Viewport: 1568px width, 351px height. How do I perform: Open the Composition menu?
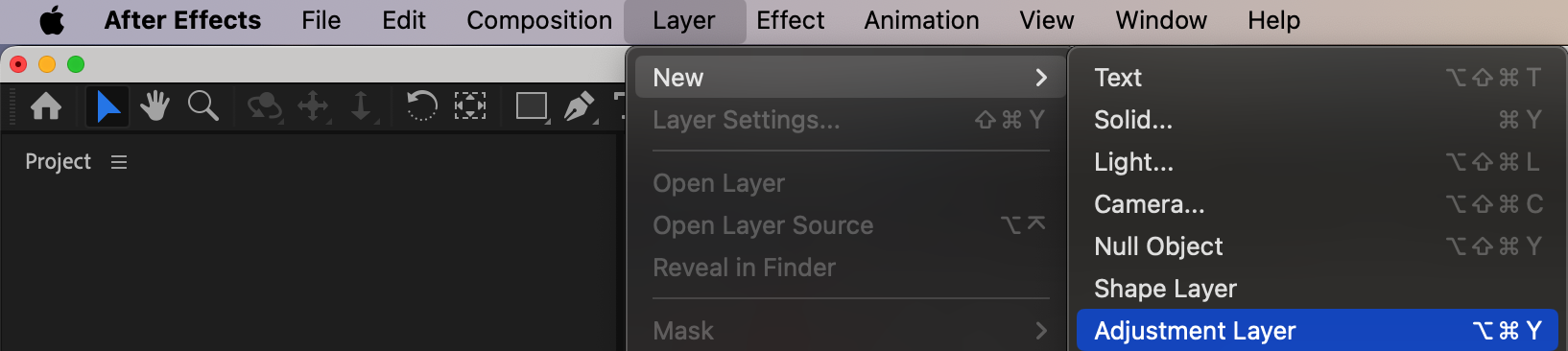pyautogui.click(x=539, y=20)
